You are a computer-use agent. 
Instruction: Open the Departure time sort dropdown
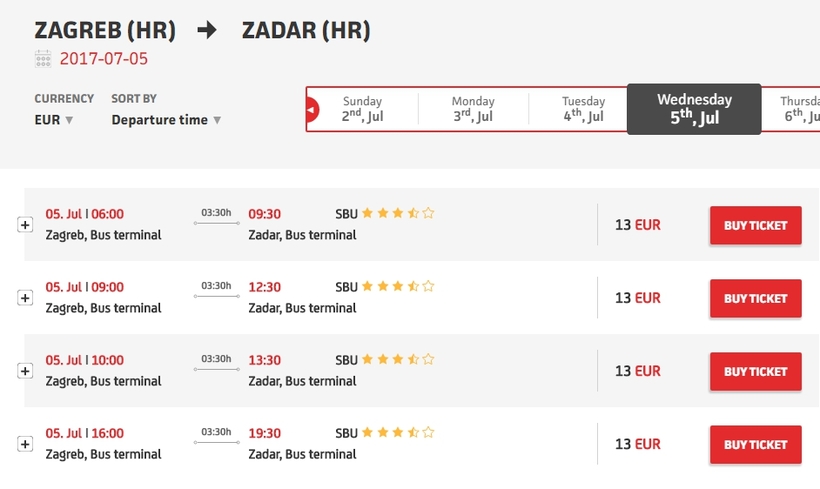[166, 120]
